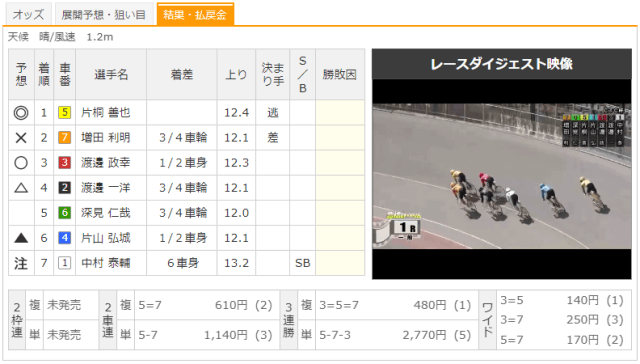640x364 pixels.
Task: Open racer 増田 利明 name link
Action: pos(105,138)
